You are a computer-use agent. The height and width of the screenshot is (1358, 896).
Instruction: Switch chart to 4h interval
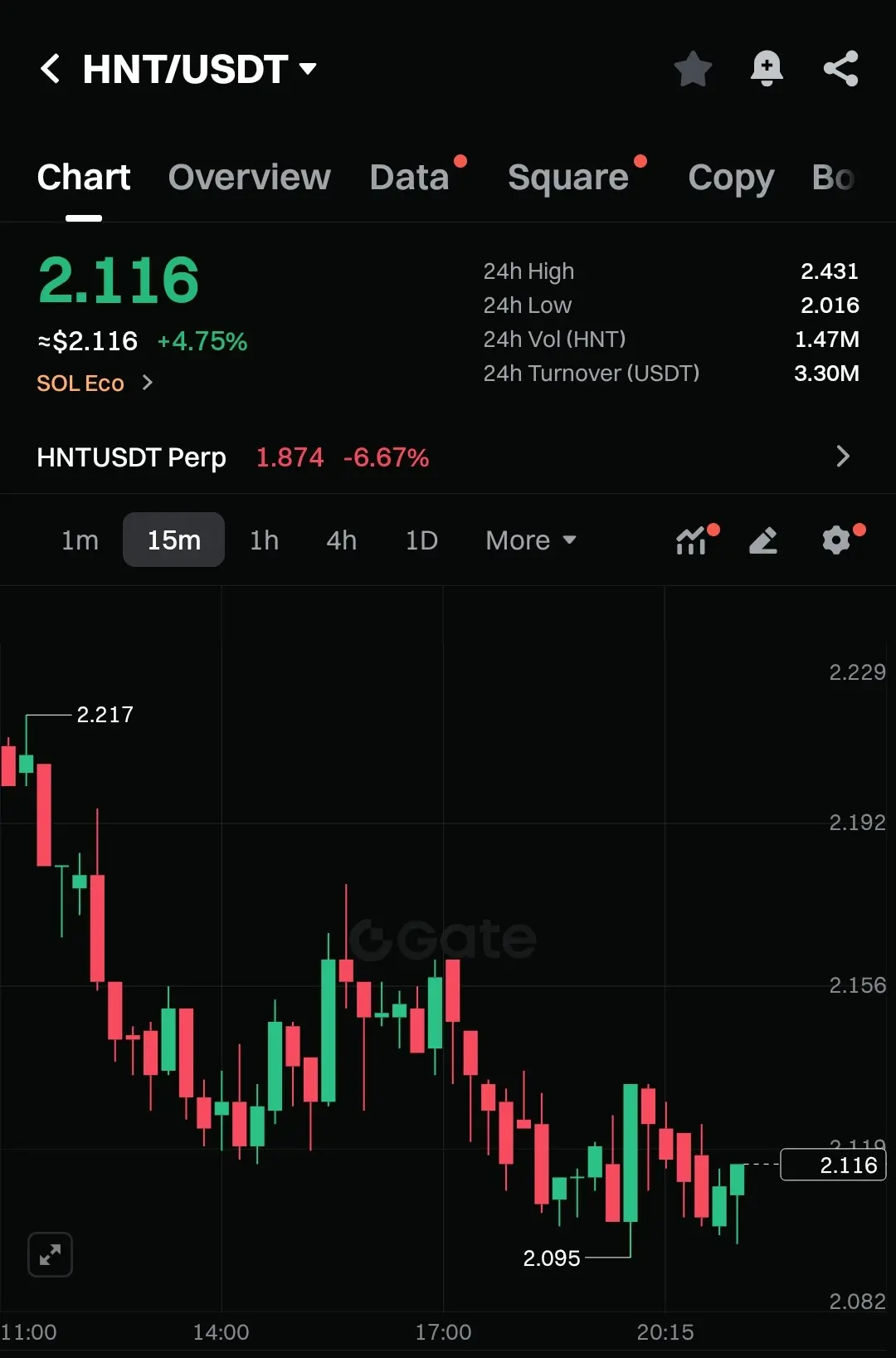[341, 540]
